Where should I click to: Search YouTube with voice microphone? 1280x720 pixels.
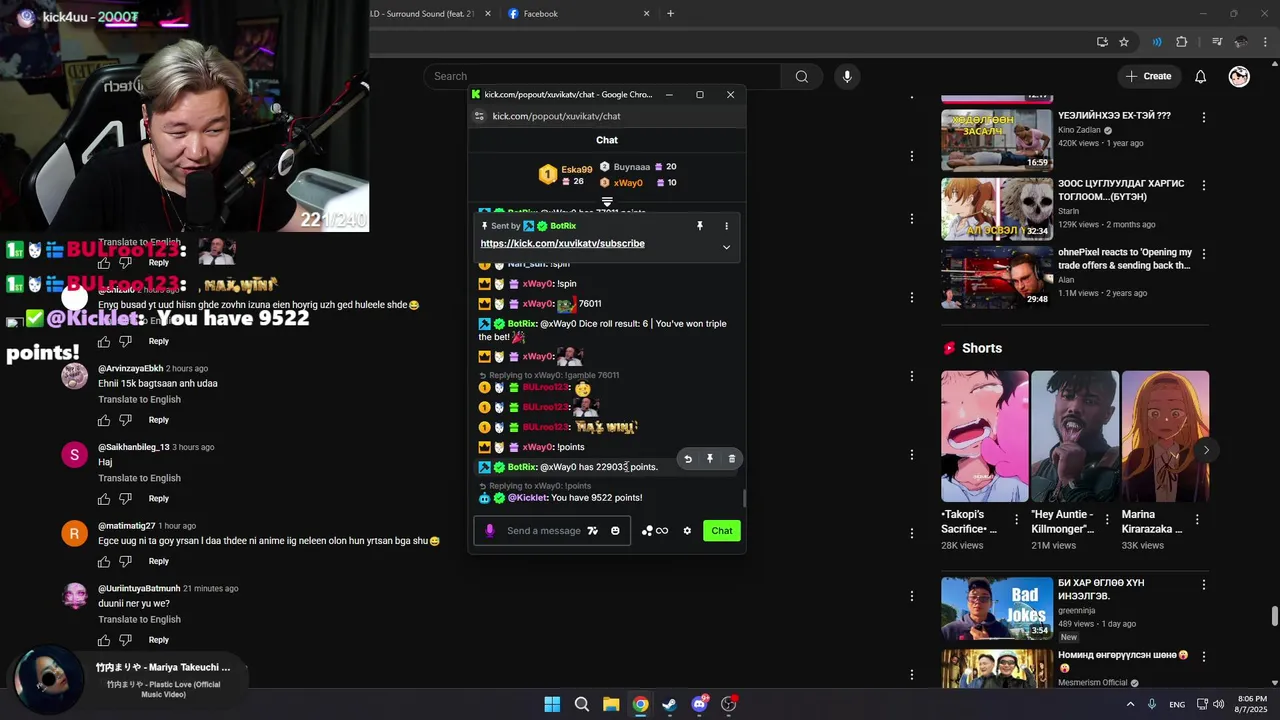[847, 76]
